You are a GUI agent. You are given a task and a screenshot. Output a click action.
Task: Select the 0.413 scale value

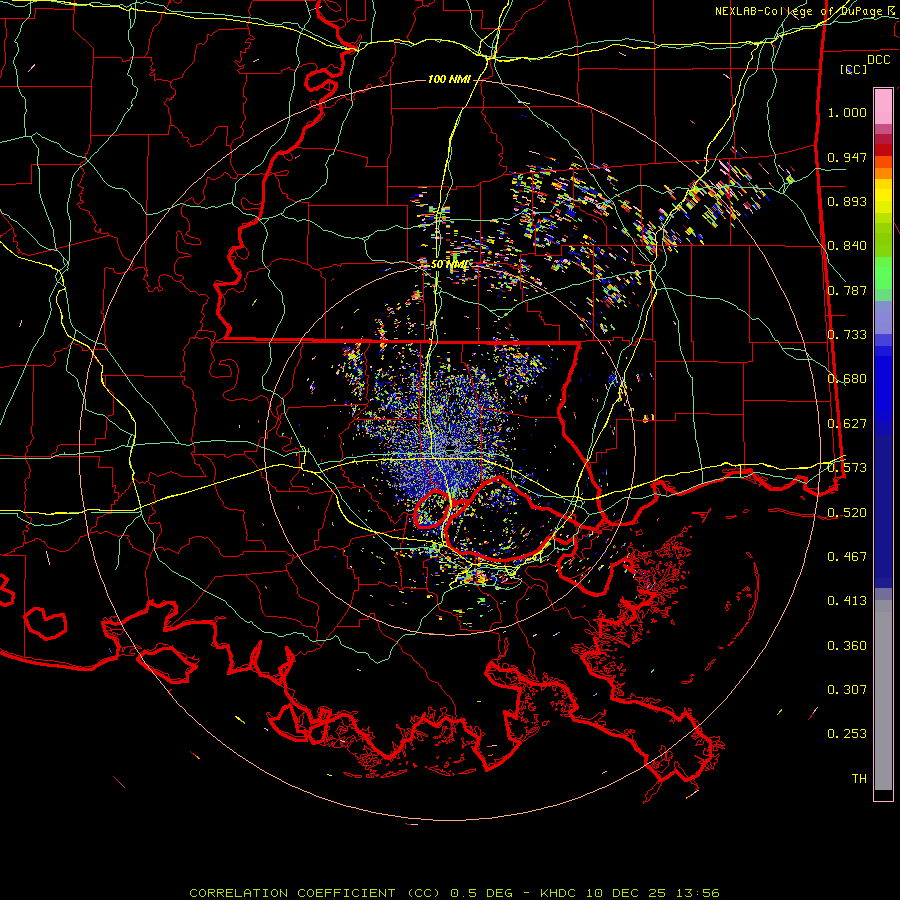coord(847,601)
